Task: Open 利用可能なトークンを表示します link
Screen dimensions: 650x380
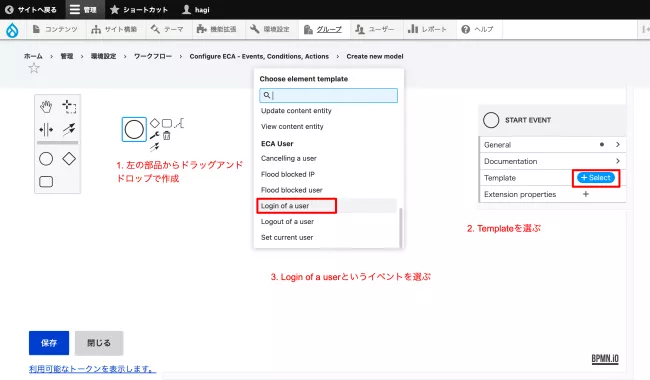Action: (x=92, y=369)
